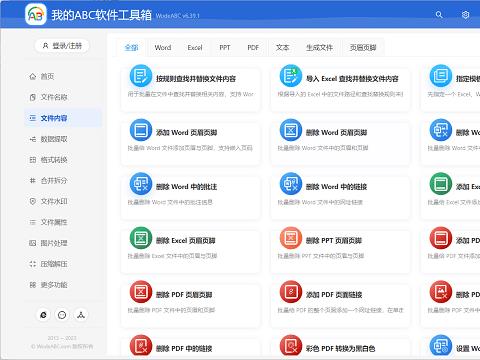The image size is (480, 360).
Task: Click the search magnifier icon in header
Action: tap(439, 15)
